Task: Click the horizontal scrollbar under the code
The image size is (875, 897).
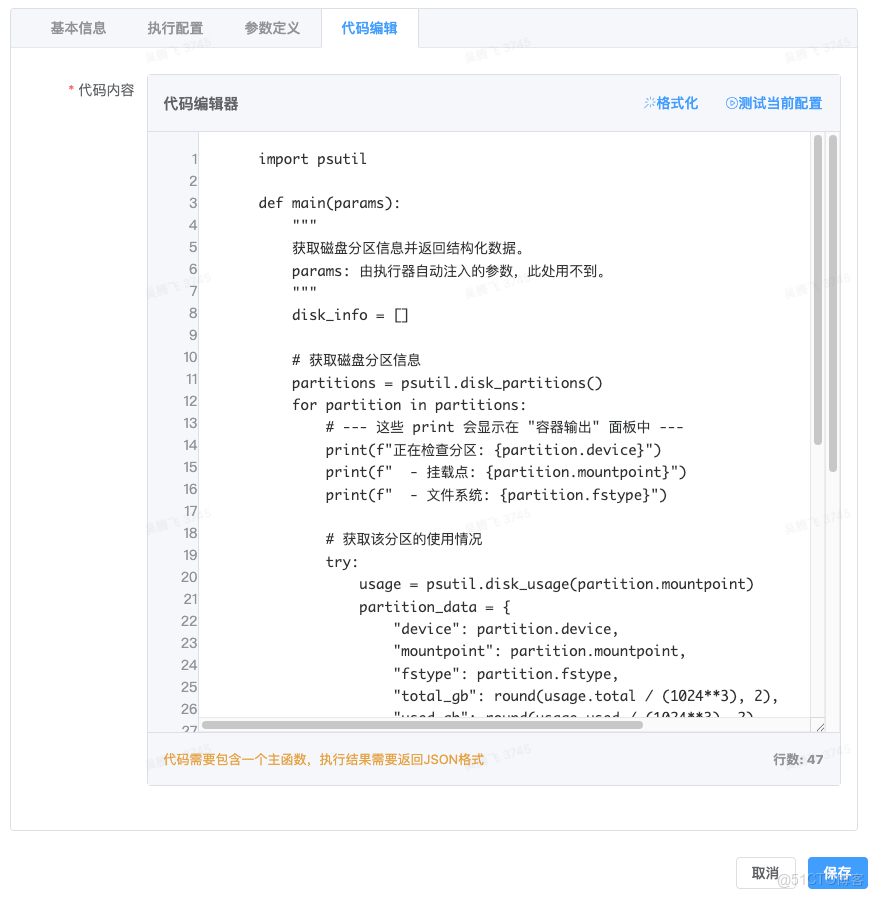Action: tap(422, 725)
